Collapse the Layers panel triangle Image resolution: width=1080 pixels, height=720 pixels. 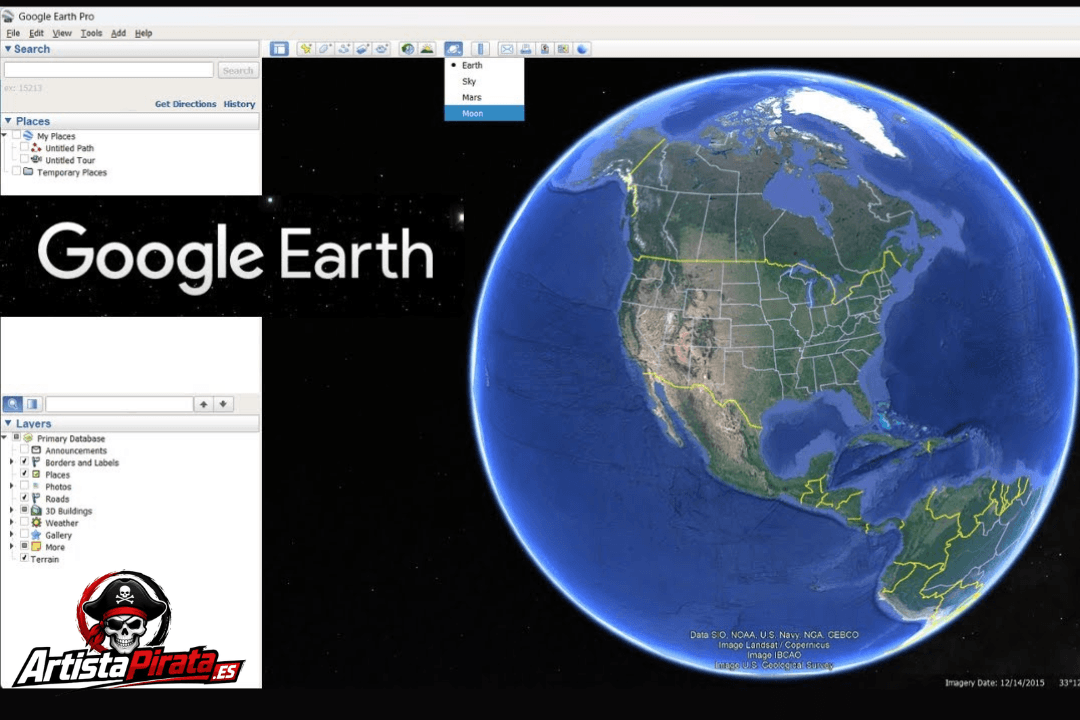[x=8, y=423]
